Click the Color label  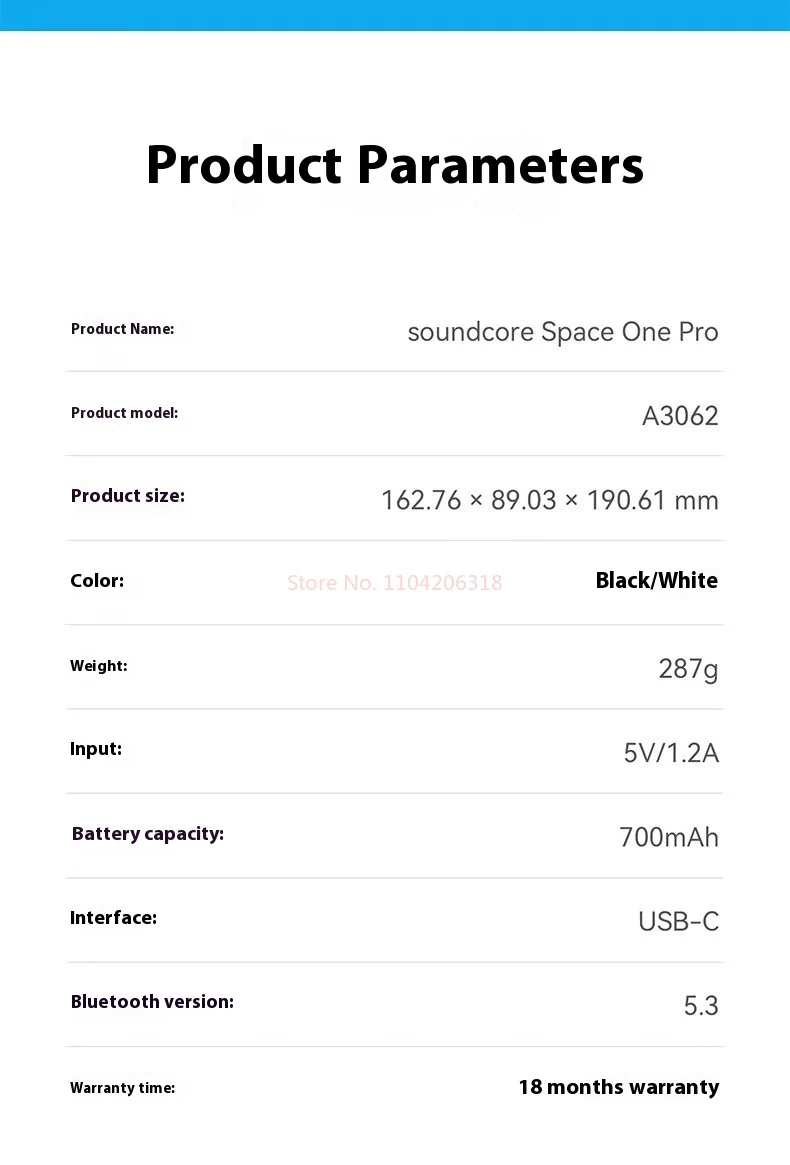tap(97, 581)
